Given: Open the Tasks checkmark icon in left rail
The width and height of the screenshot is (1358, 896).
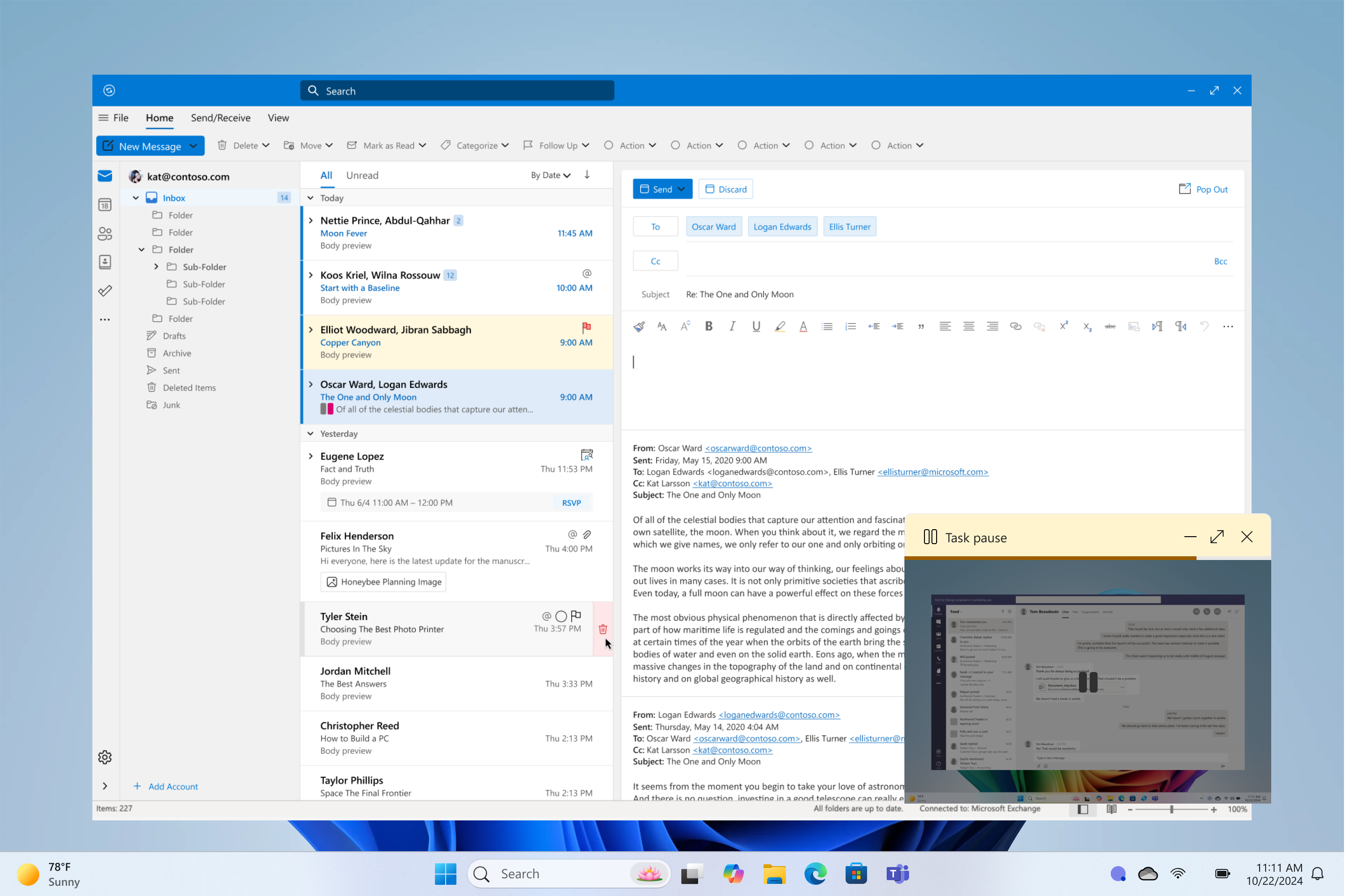Looking at the screenshot, I should coord(105,294).
